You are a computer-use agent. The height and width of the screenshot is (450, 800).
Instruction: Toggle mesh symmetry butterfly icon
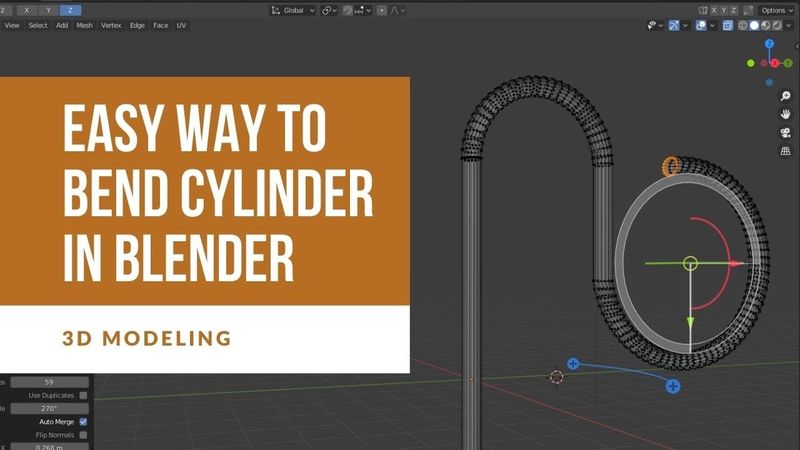[703, 10]
